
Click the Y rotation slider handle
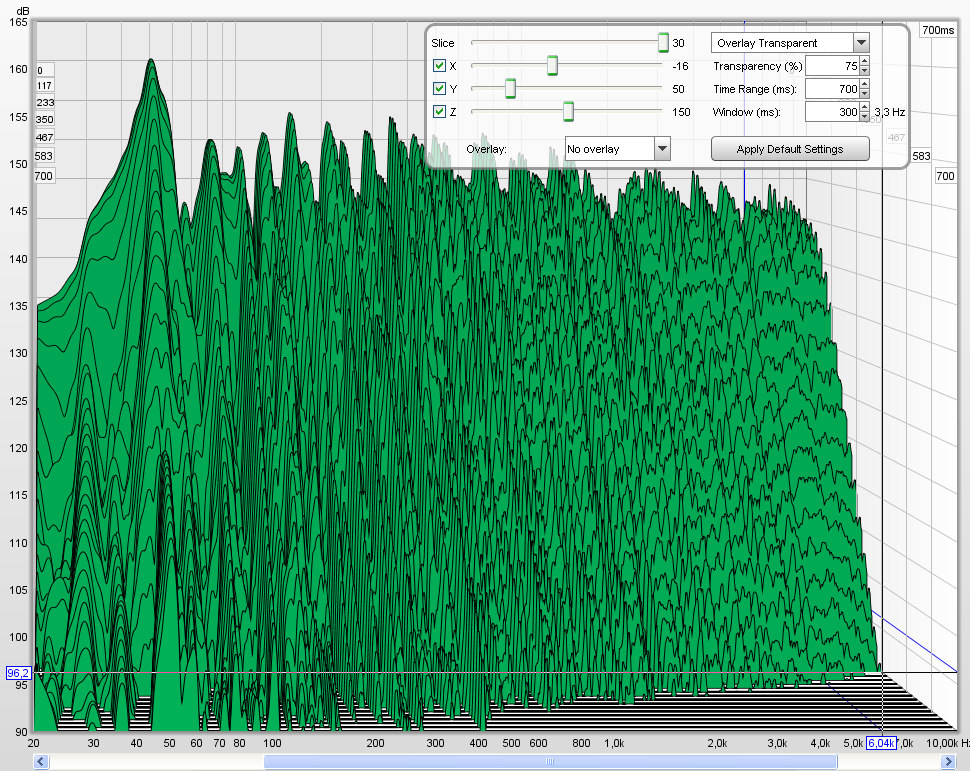click(x=510, y=88)
